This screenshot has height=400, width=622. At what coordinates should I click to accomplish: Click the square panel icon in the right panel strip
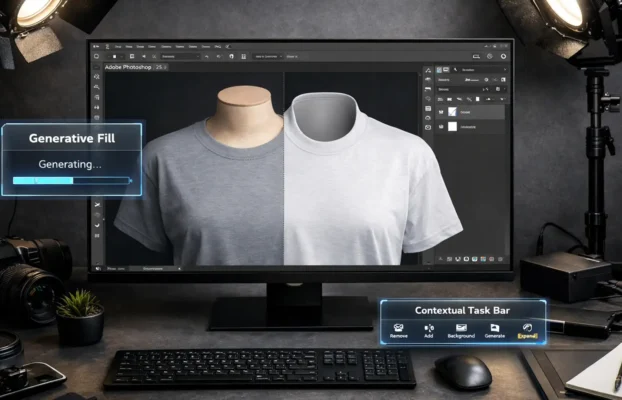click(x=428, y=109)
